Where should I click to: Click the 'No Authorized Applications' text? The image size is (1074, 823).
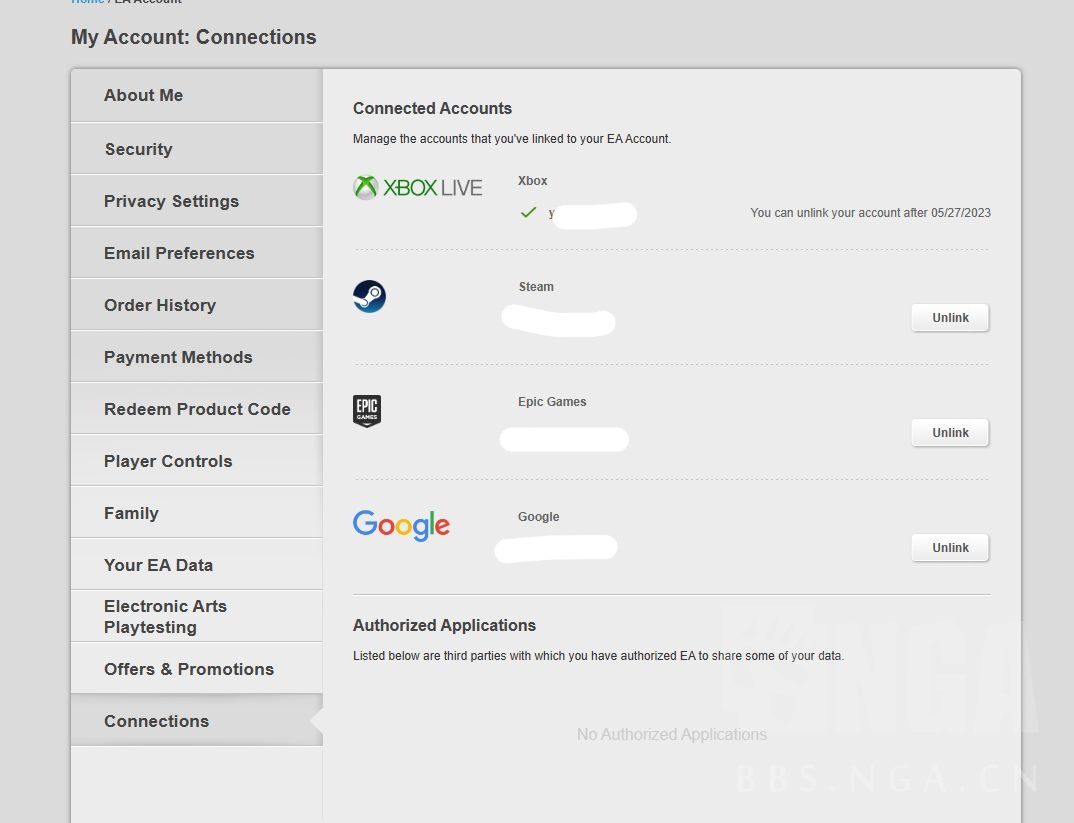coord(672,735)
